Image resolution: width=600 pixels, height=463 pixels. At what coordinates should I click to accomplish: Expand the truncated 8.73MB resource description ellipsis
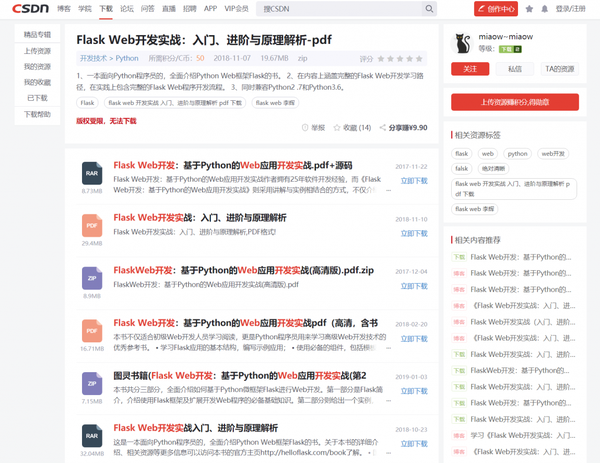coord(388,190)
